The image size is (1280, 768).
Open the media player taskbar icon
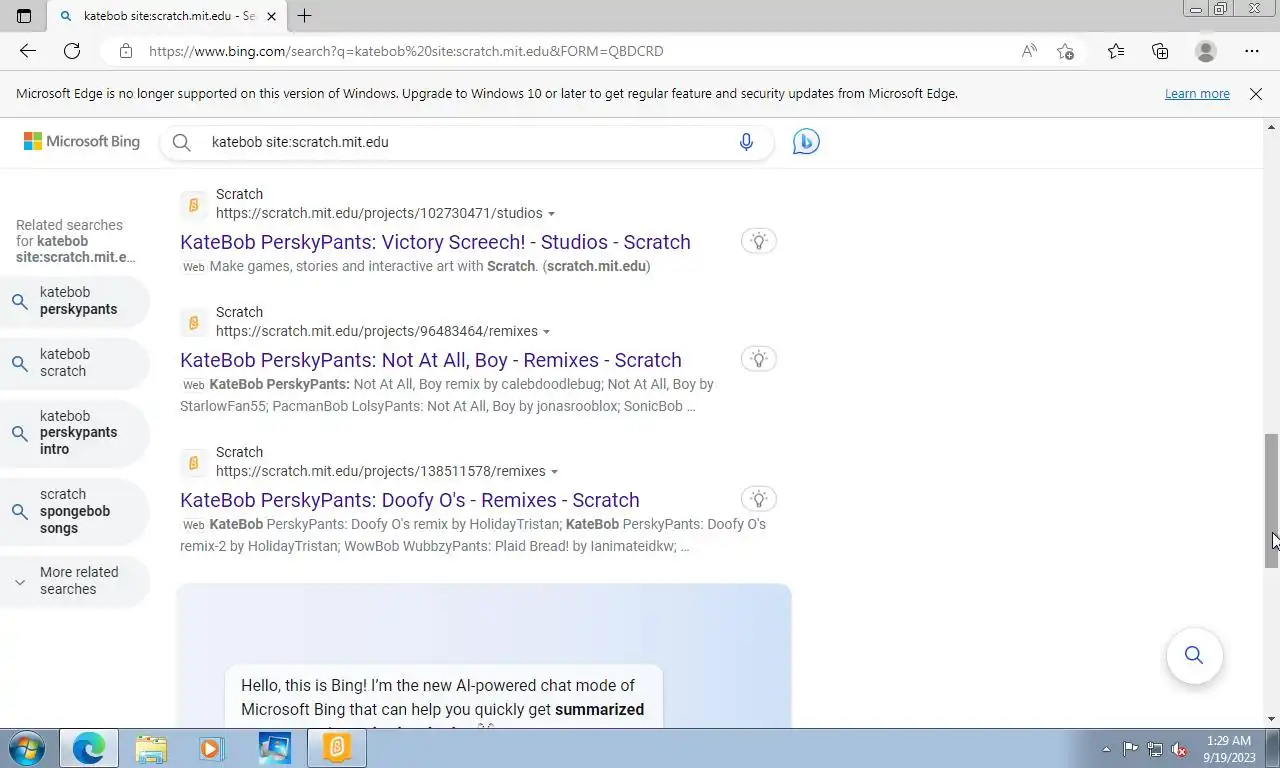(211, 748)
